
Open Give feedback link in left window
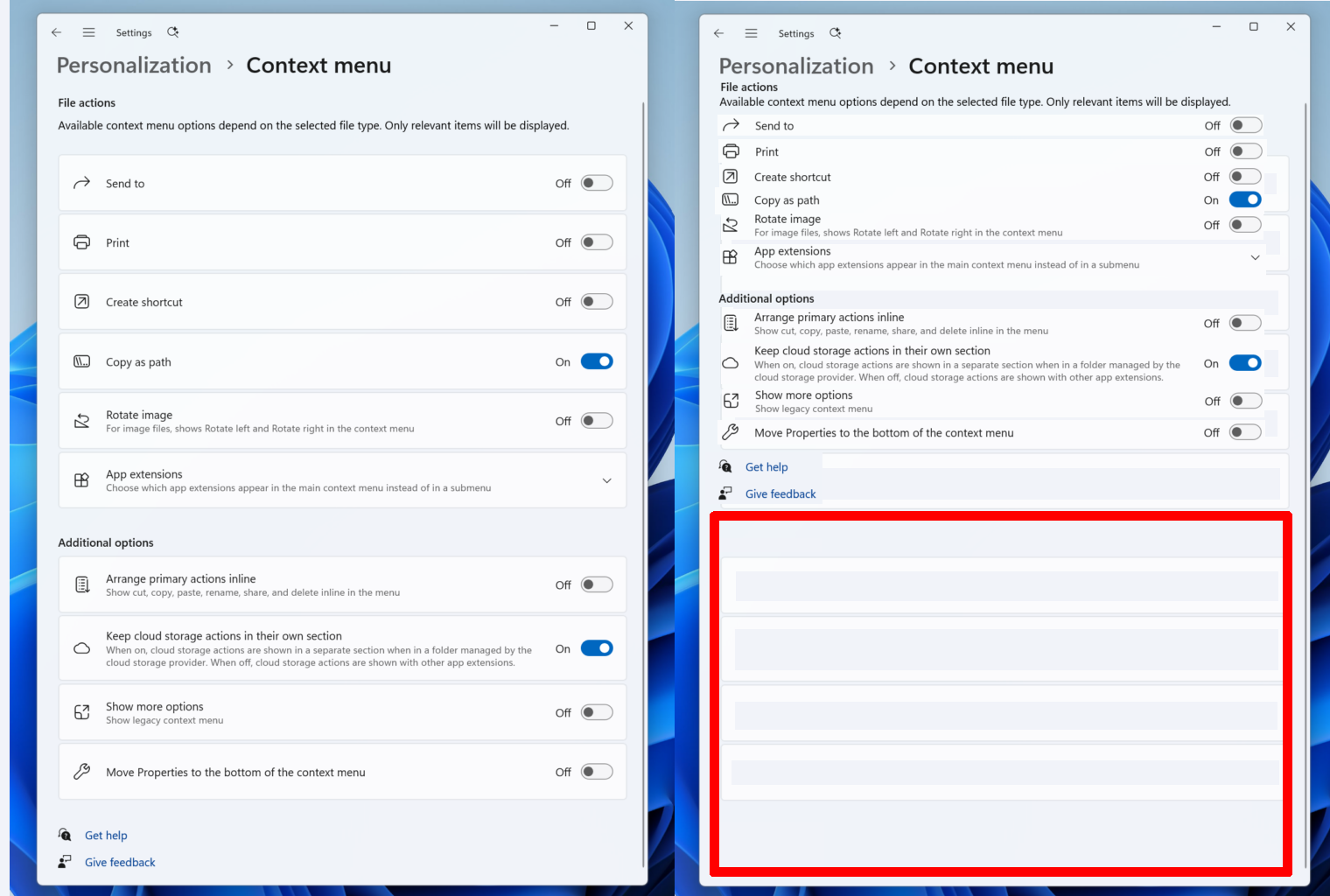coord(120,863)
